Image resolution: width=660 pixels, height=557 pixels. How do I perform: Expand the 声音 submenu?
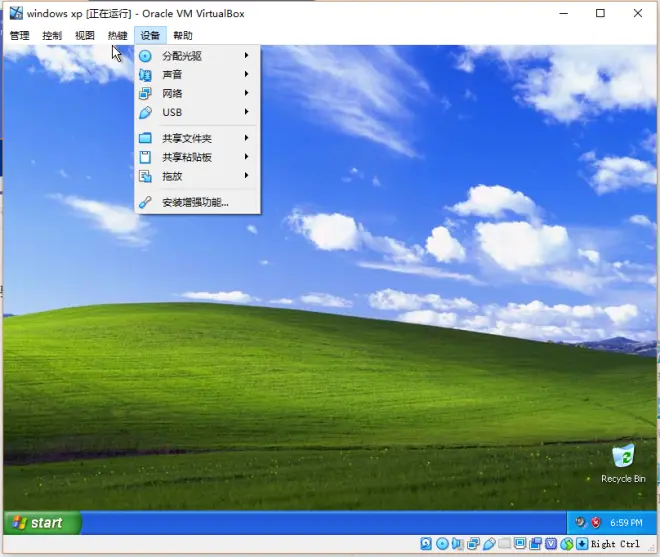[197, 75]
